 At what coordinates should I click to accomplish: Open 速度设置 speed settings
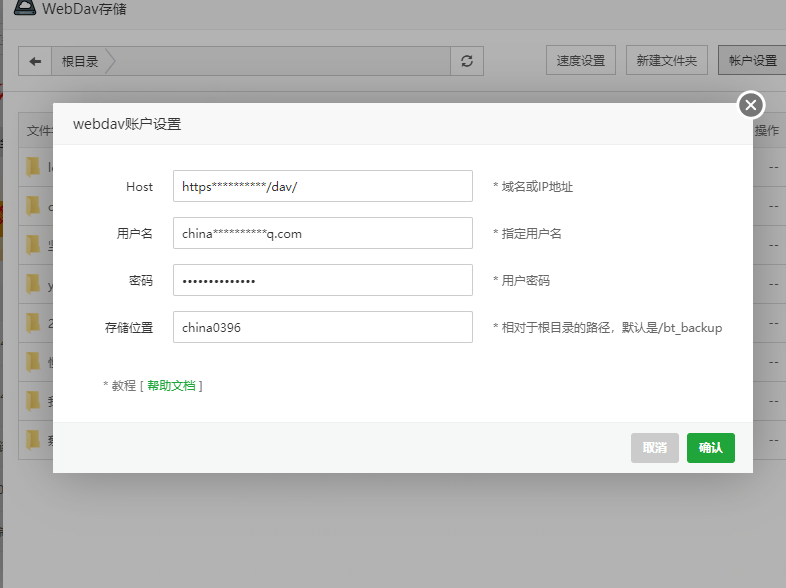coord(581,61)
